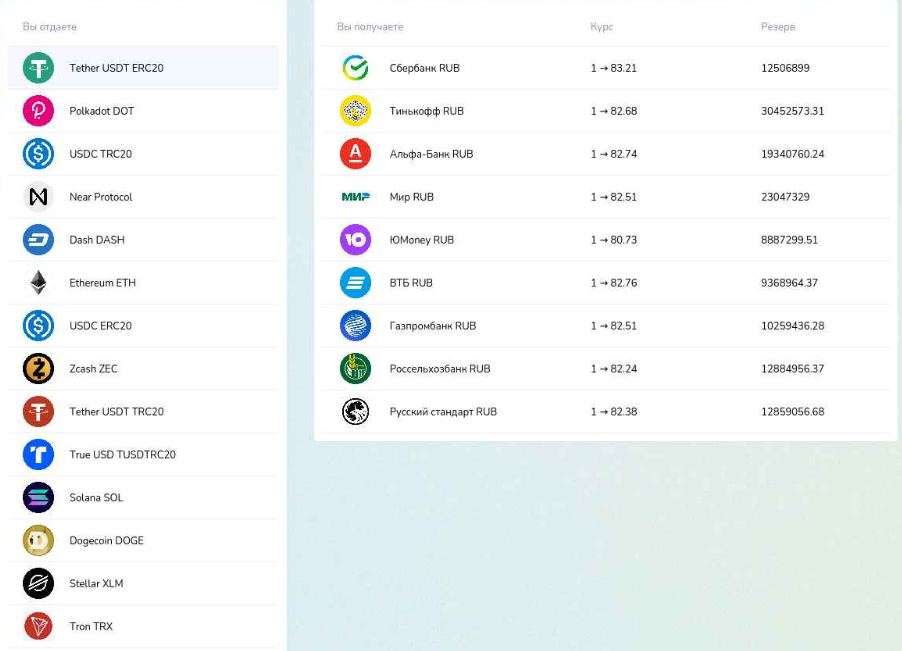902x651 pixels.
Task: Click the Россельхозбанк RUB label
Action: coord(440,369)
